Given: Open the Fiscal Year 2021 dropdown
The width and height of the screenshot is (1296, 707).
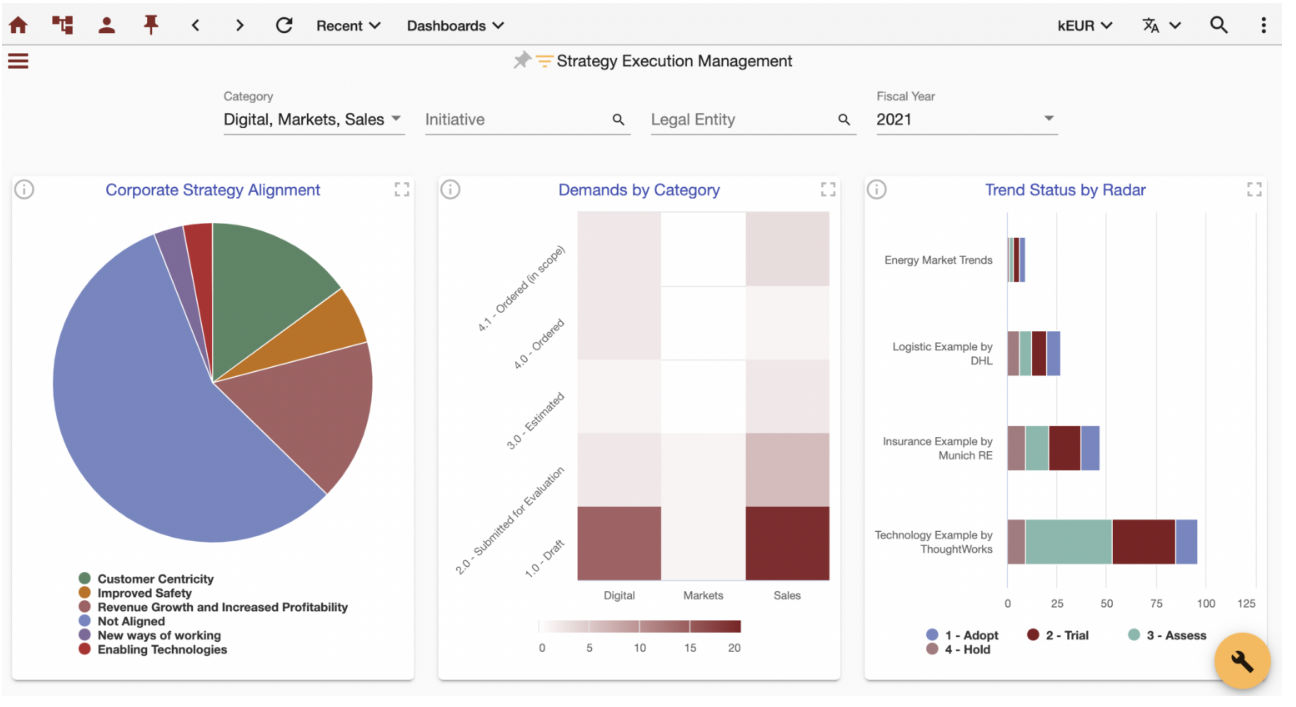Looking at the screenshot, I should click(x=966, y=119).
